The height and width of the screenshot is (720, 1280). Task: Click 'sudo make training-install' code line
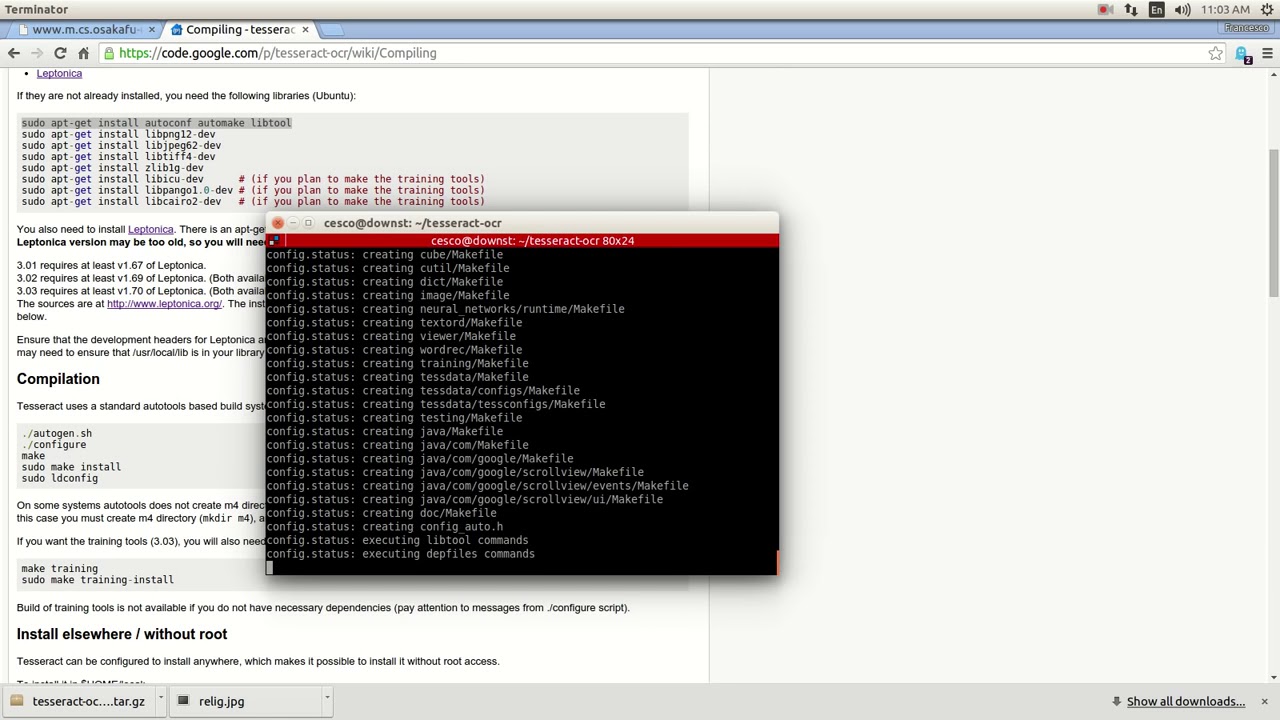97,580
